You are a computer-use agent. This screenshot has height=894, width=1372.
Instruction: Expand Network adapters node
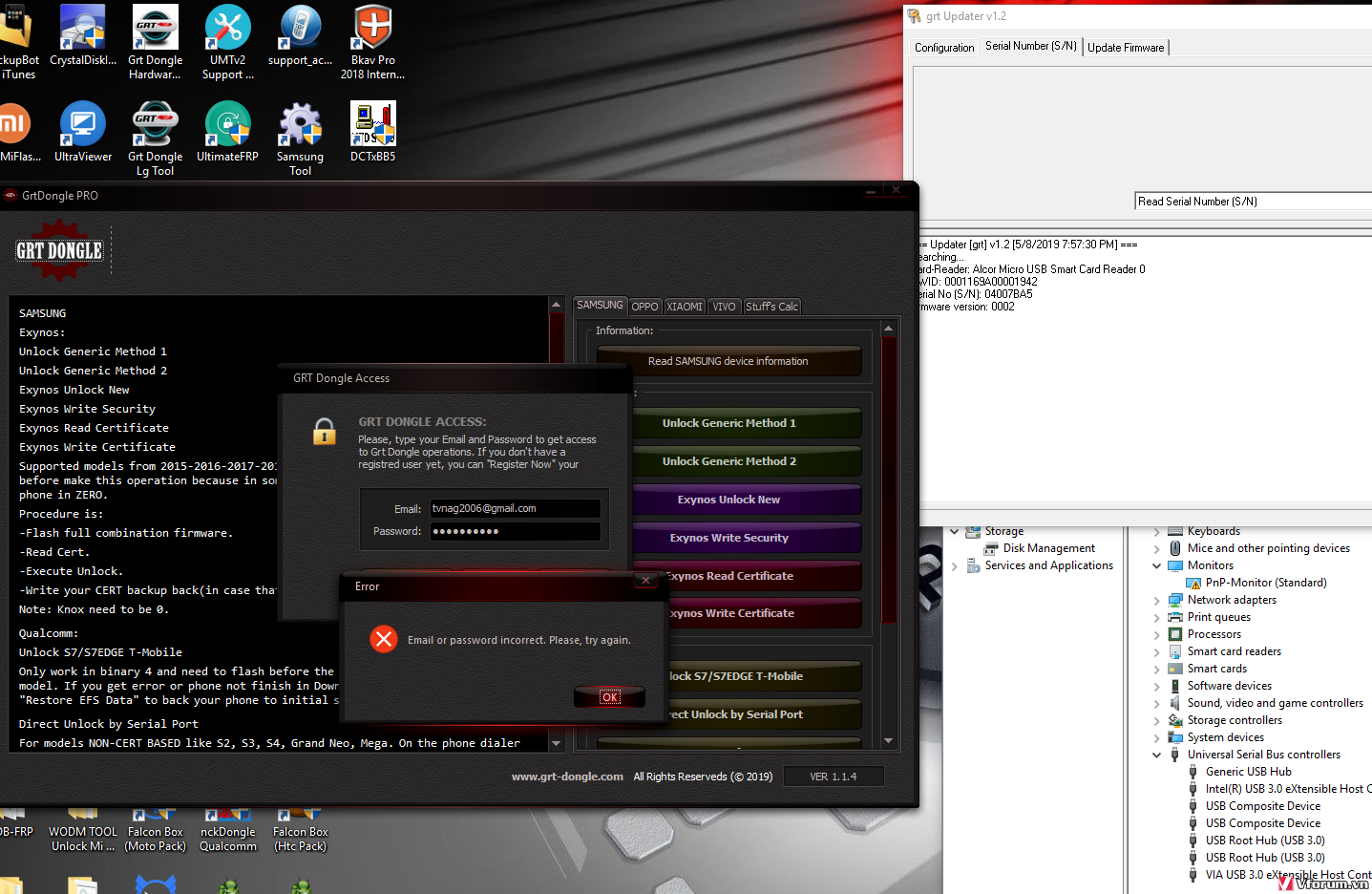pyautogui.click(x=1156, y=601)
